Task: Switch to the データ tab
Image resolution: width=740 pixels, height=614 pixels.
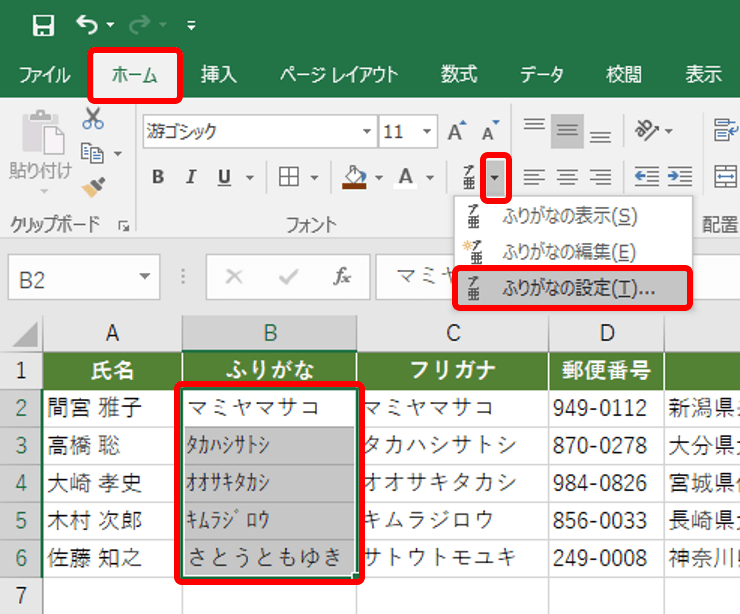Action: pos(542,75)
